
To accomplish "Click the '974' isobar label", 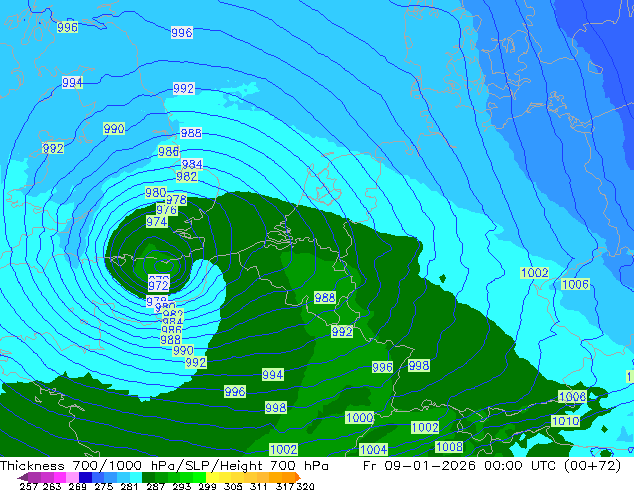I will [x=157, y=222].
